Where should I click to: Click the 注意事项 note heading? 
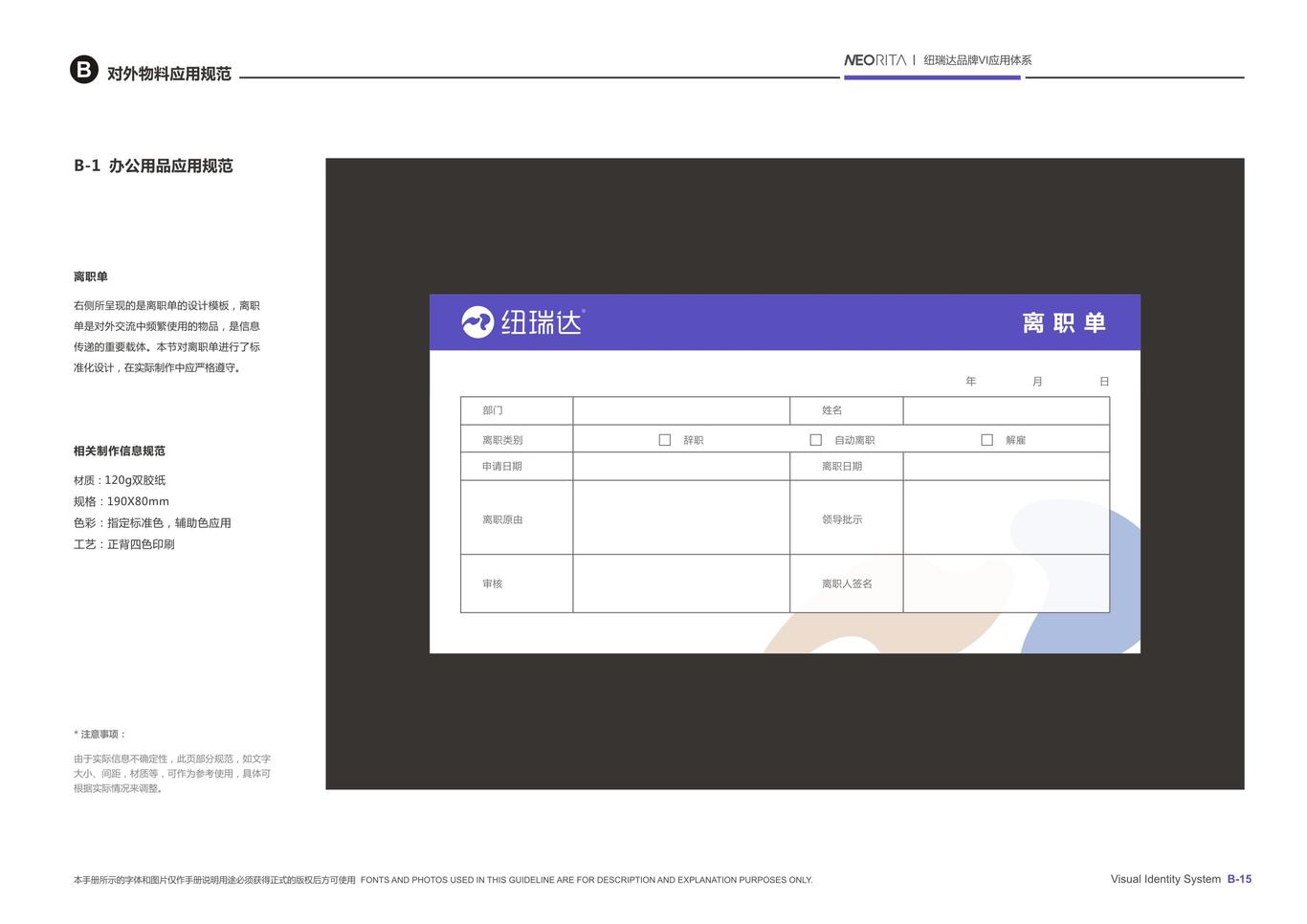click(x=100, y=735)
